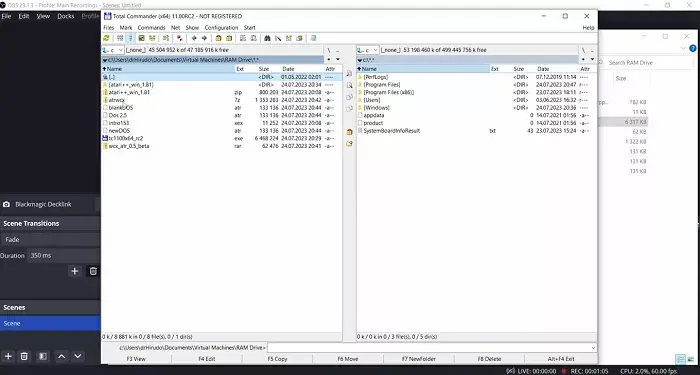Open the Commands menu
Viewport: 700px width, 375px height.
tap(151, 28)
